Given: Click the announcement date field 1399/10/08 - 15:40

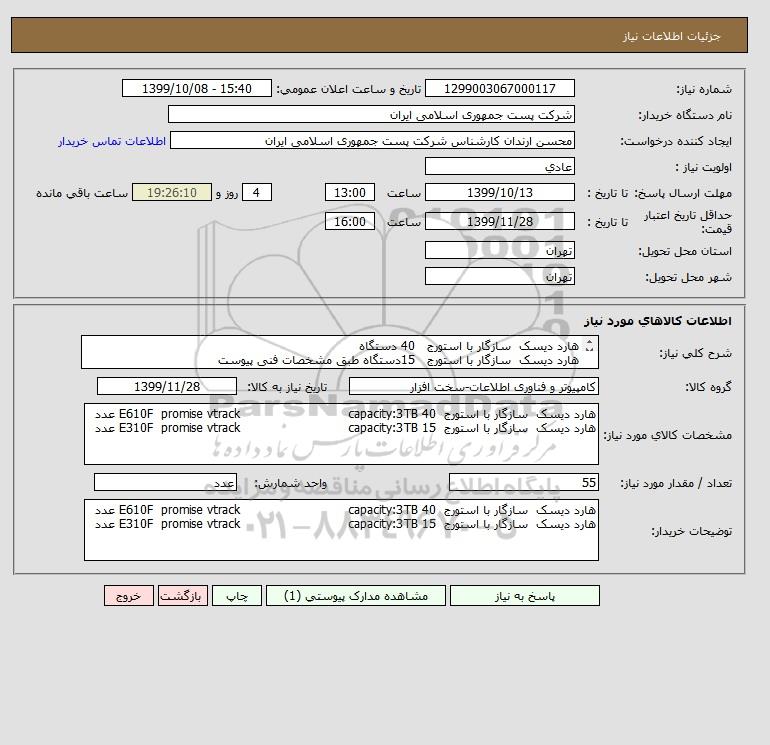Looking at the screenshot, I should point(196,88).
